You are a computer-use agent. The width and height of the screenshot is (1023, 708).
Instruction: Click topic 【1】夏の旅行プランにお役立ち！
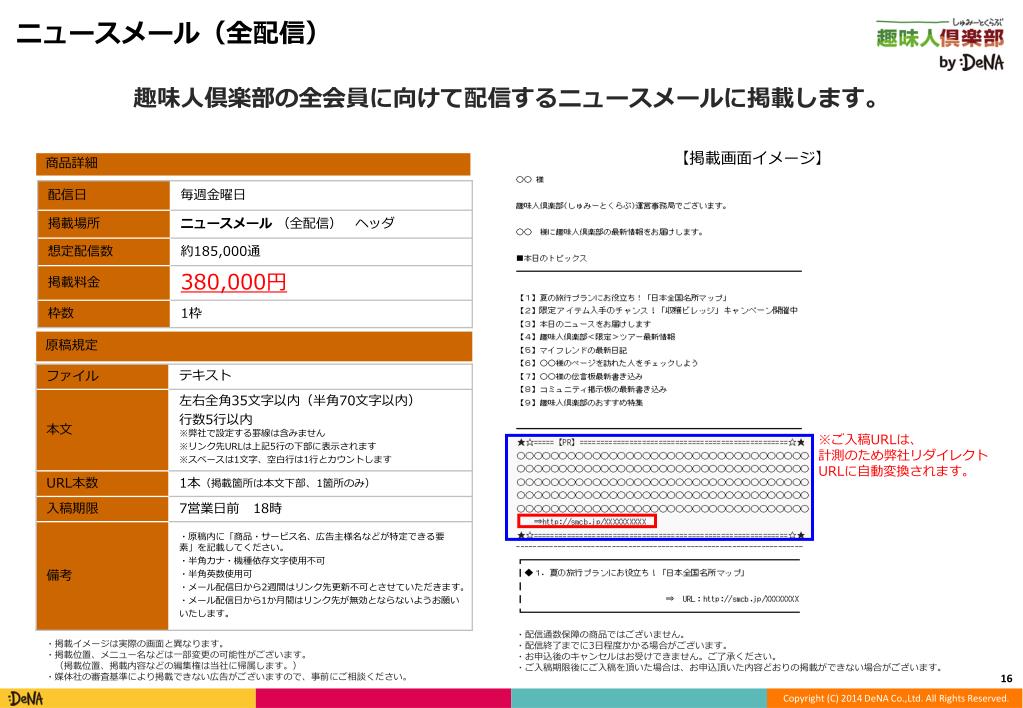tap(623, 298)
